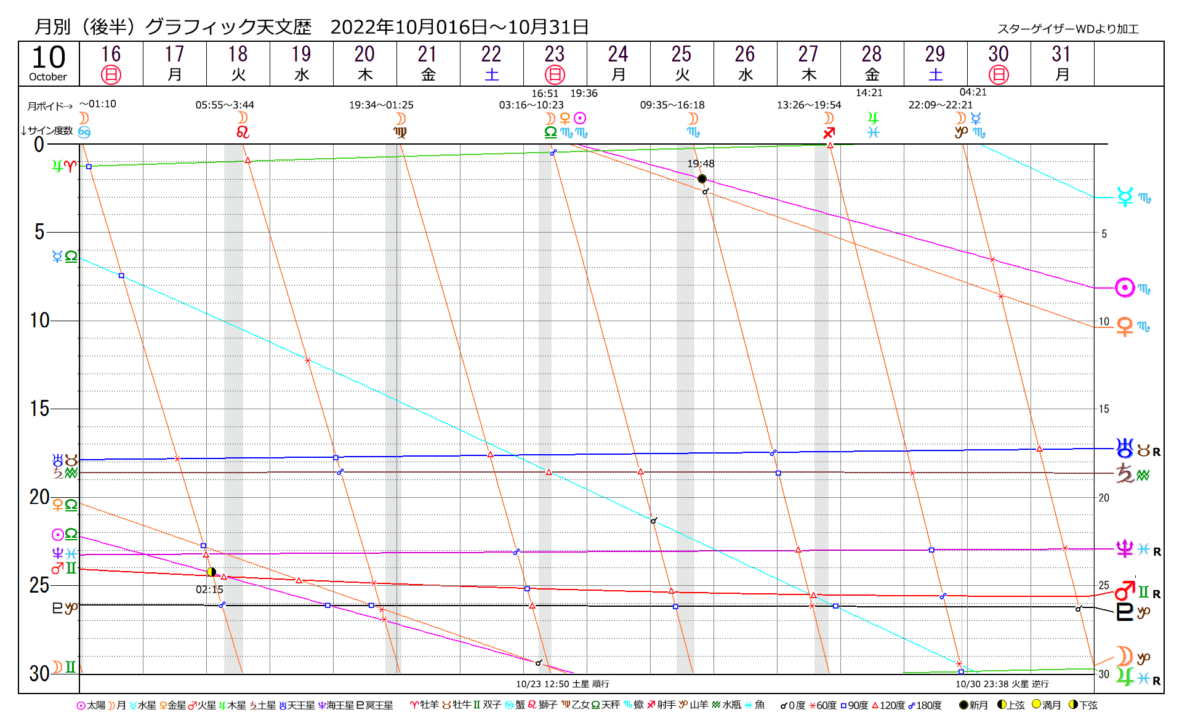Click the Mercury symbol on the right axis
The width and height of the screenshot is (1182, 720).
pyautogui.click(x=1125, y=199)
